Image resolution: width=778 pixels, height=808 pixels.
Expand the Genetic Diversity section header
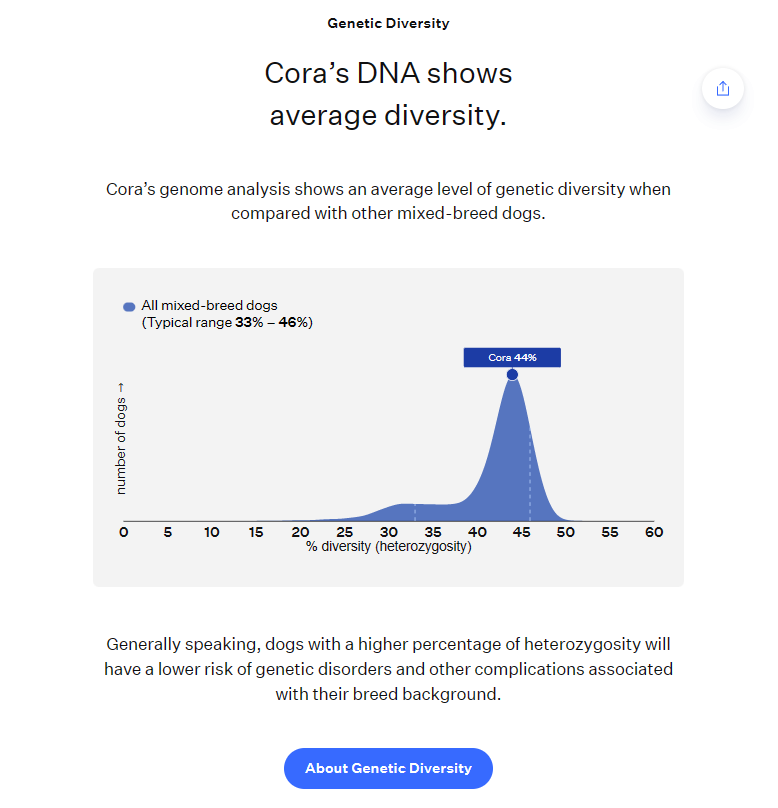coord(388,23)
